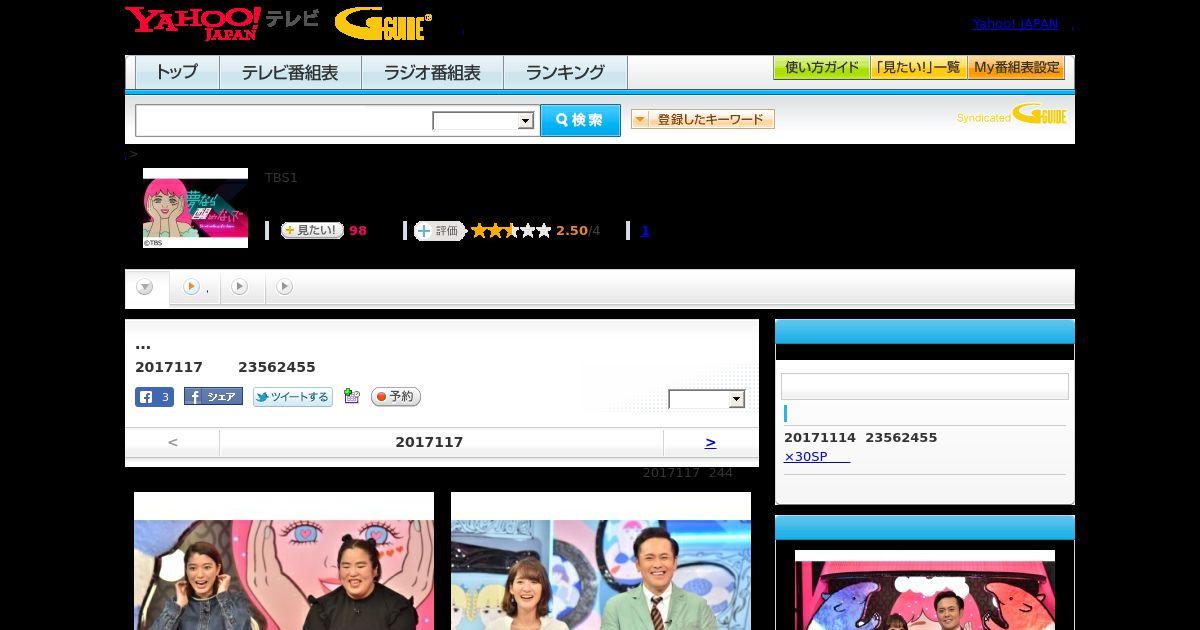Expand 登録したキーワード dropdown
Screen dimensions: 1200x630
click(703, 119)
